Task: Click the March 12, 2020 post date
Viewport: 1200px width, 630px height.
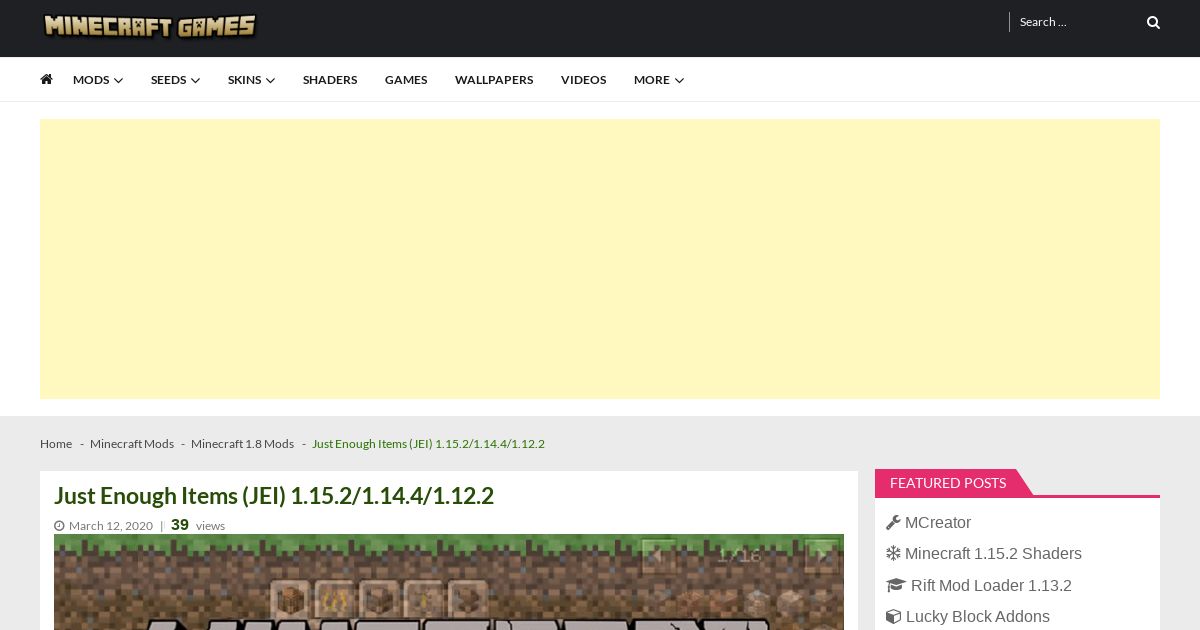Action: point(111,526)
